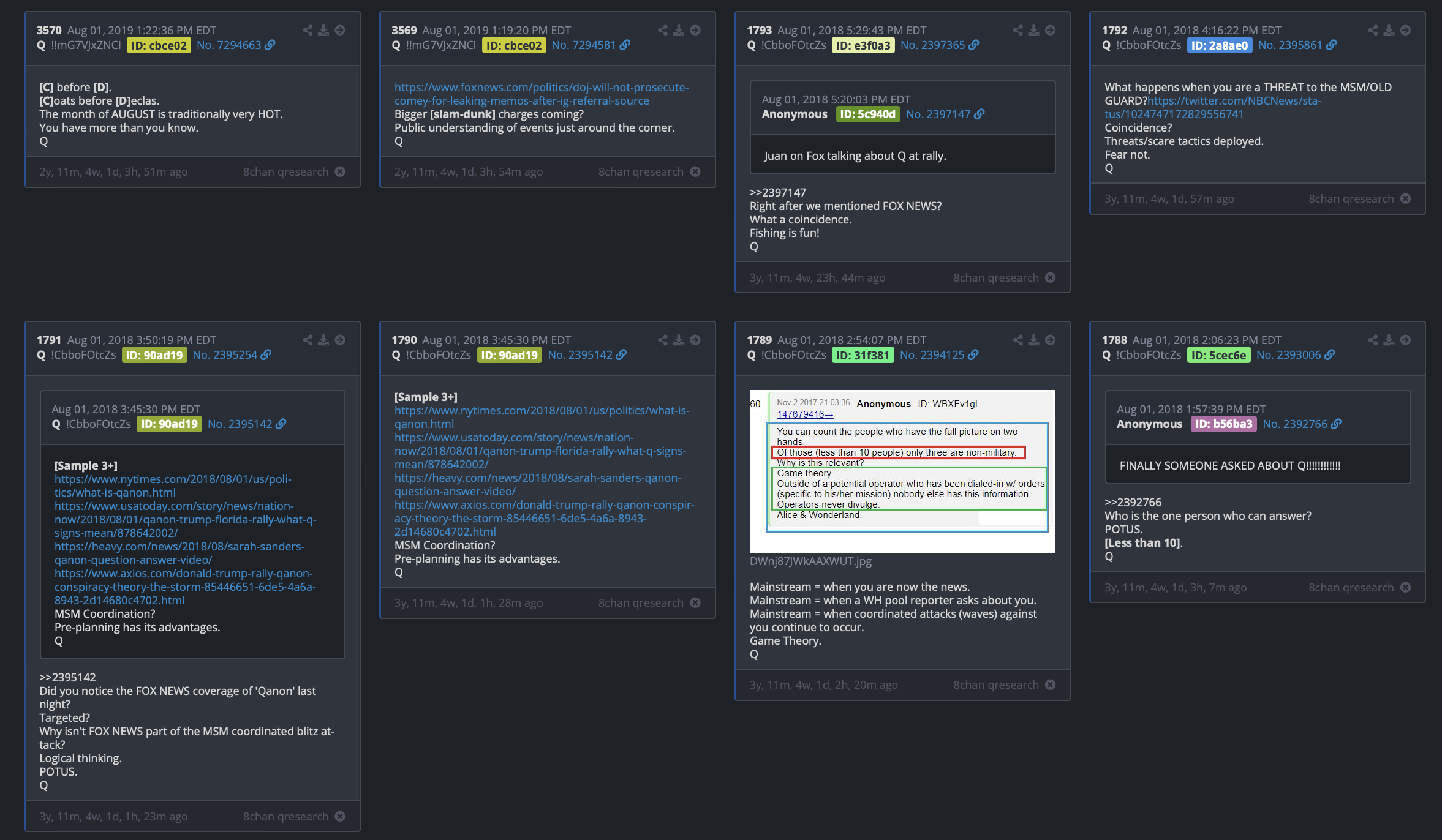
Task: Open quoted post link No. 2392766
Action: [1302, 424]
